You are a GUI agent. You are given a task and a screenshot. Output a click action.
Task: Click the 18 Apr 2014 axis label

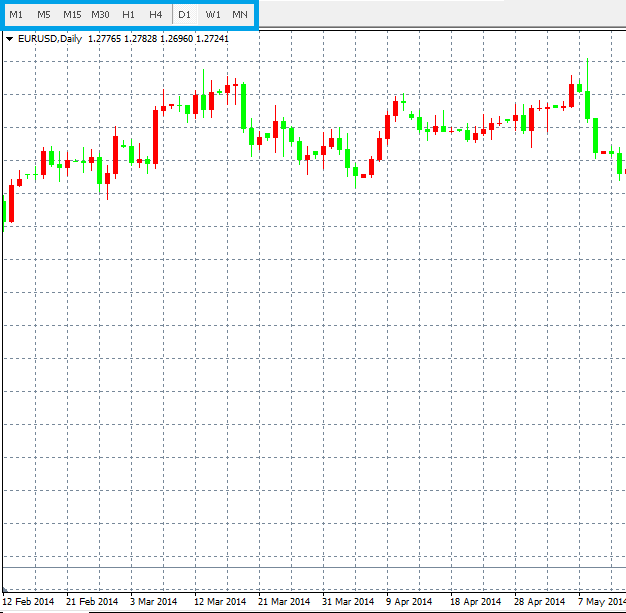click(x=475, y=602)
